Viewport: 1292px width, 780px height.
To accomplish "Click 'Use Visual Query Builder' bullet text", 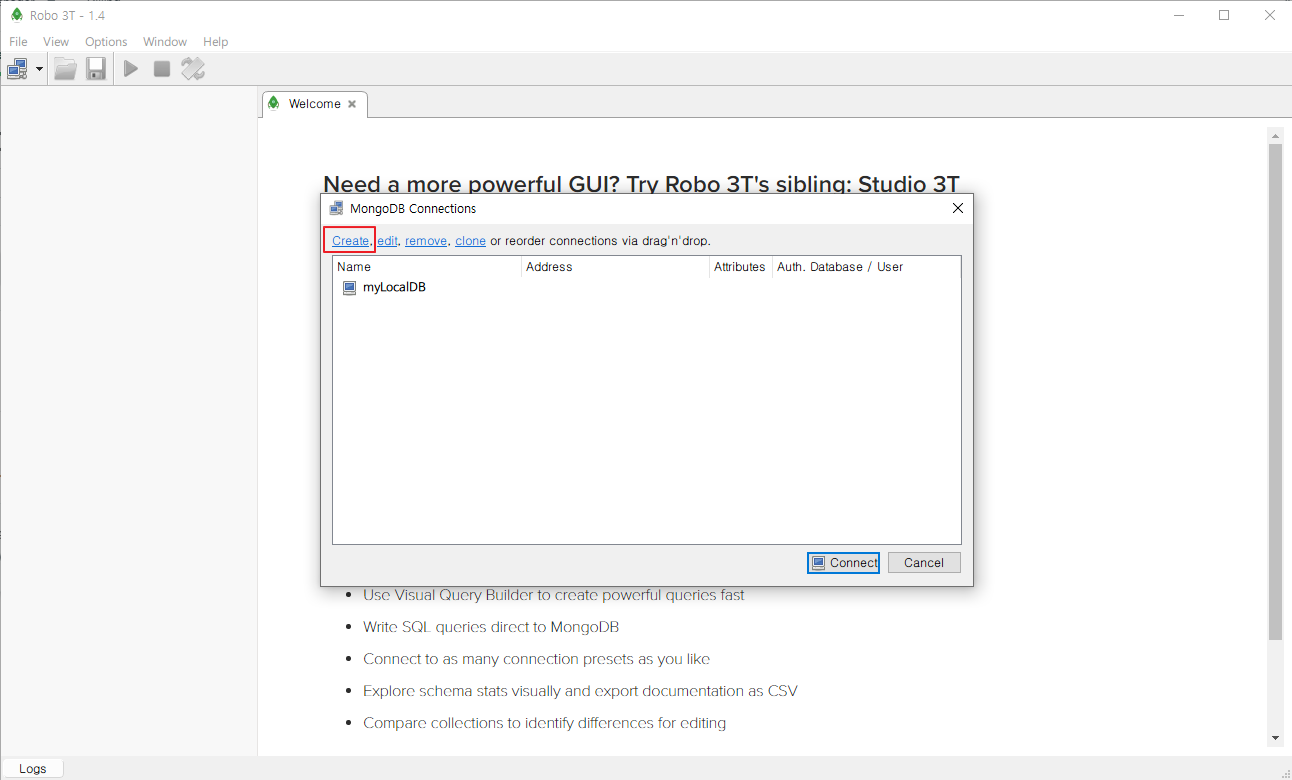I will [x=554, y=595].
